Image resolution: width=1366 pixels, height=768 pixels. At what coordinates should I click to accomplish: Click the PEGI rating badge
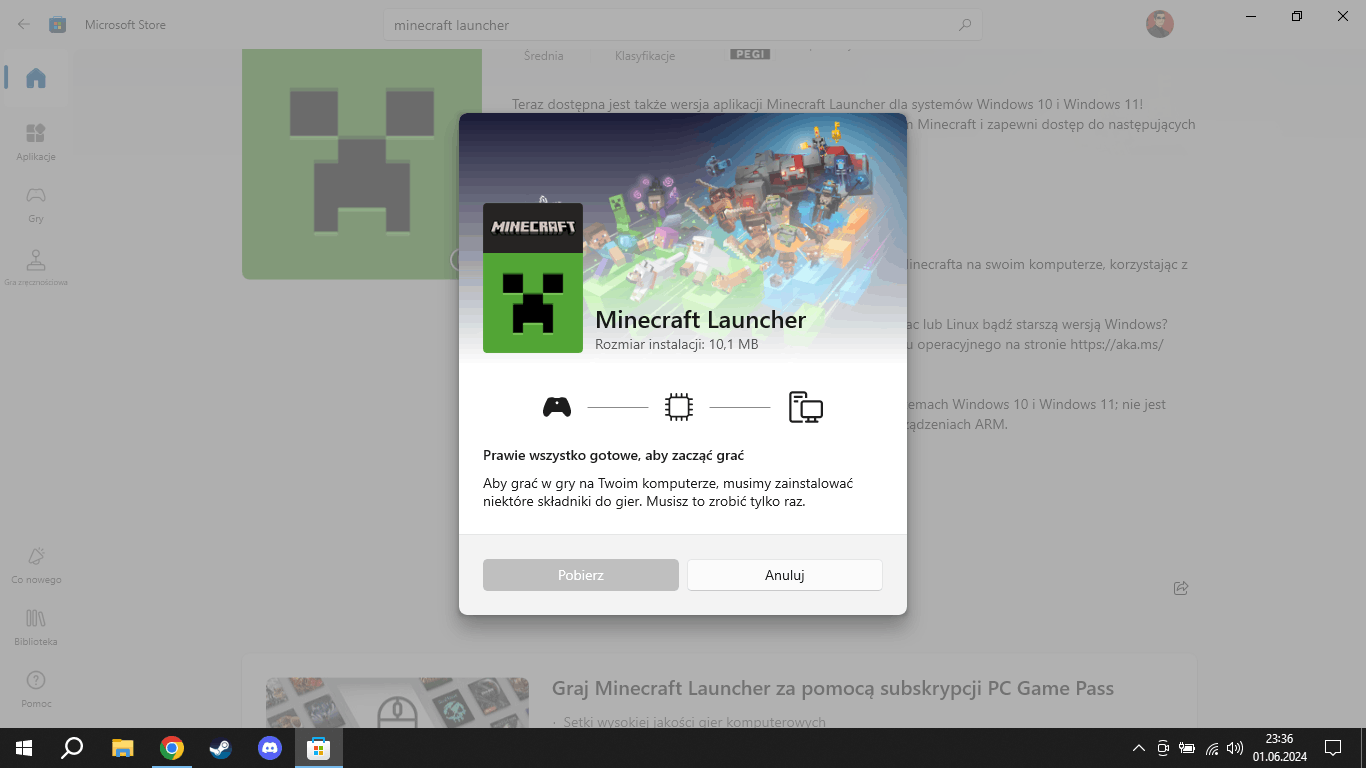(750, 53)
